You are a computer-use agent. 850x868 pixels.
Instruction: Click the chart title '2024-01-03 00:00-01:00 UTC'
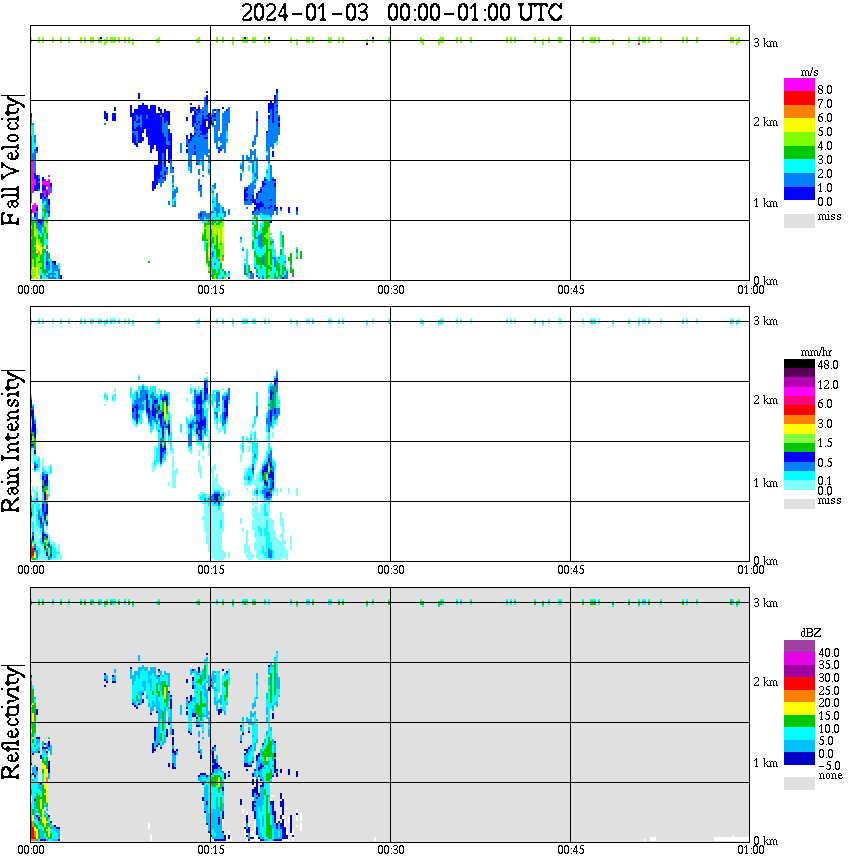[402, 12]
